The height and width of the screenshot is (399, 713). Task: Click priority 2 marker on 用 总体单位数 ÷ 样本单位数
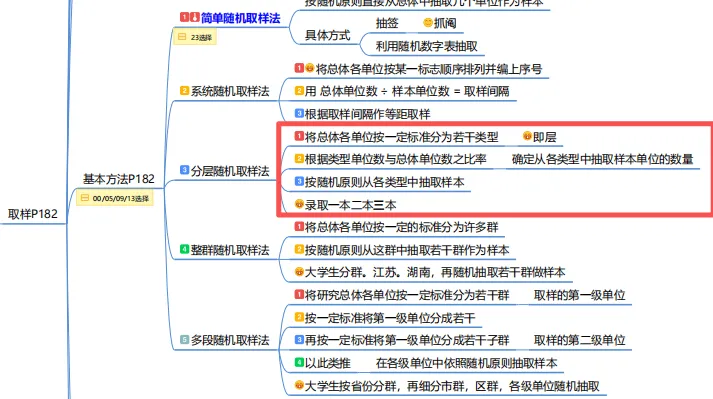[299, 91]
